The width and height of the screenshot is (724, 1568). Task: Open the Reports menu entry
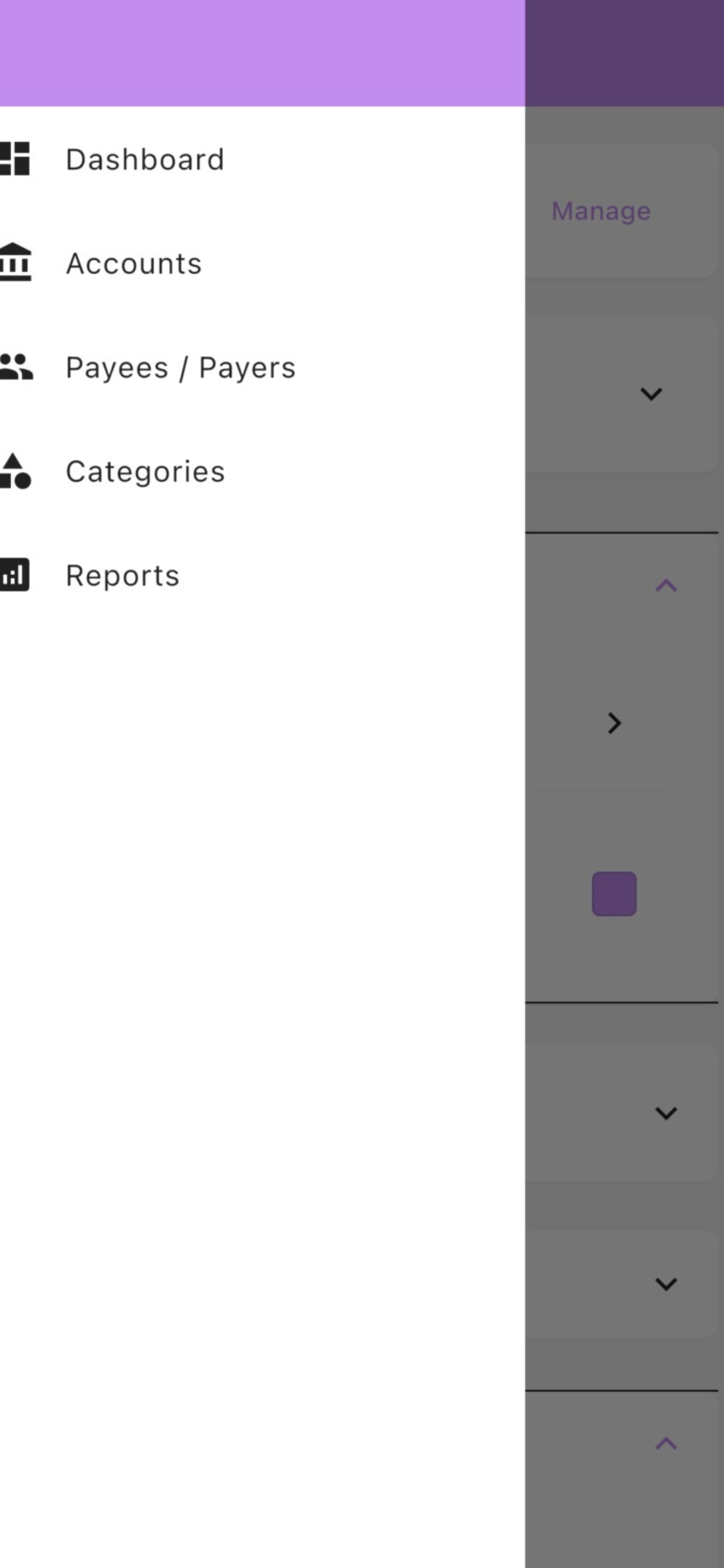click(262, 575)
